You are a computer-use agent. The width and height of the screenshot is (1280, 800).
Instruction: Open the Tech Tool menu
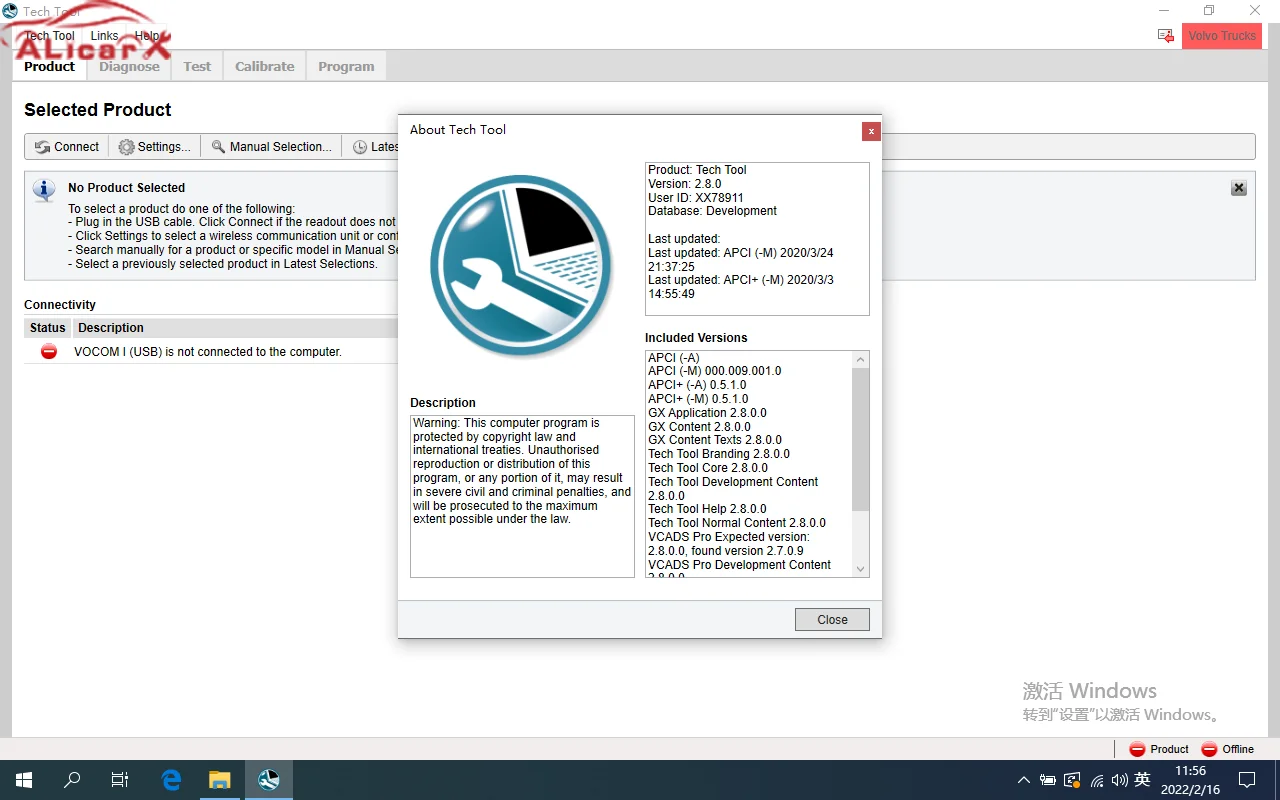pyautogui.click(x=49, y=36)
